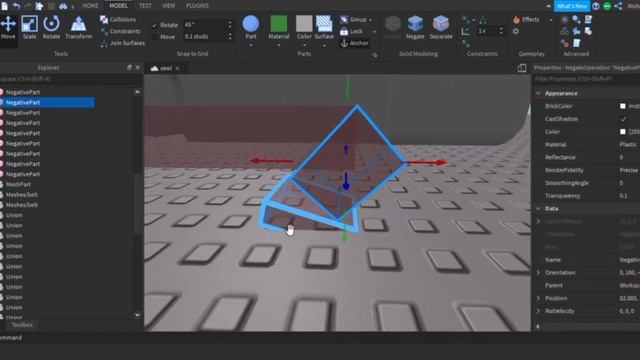The width and height of the screenshot is (640, 360).
Task: Open the MODEL ribbon tab
Action: [118, 6]
